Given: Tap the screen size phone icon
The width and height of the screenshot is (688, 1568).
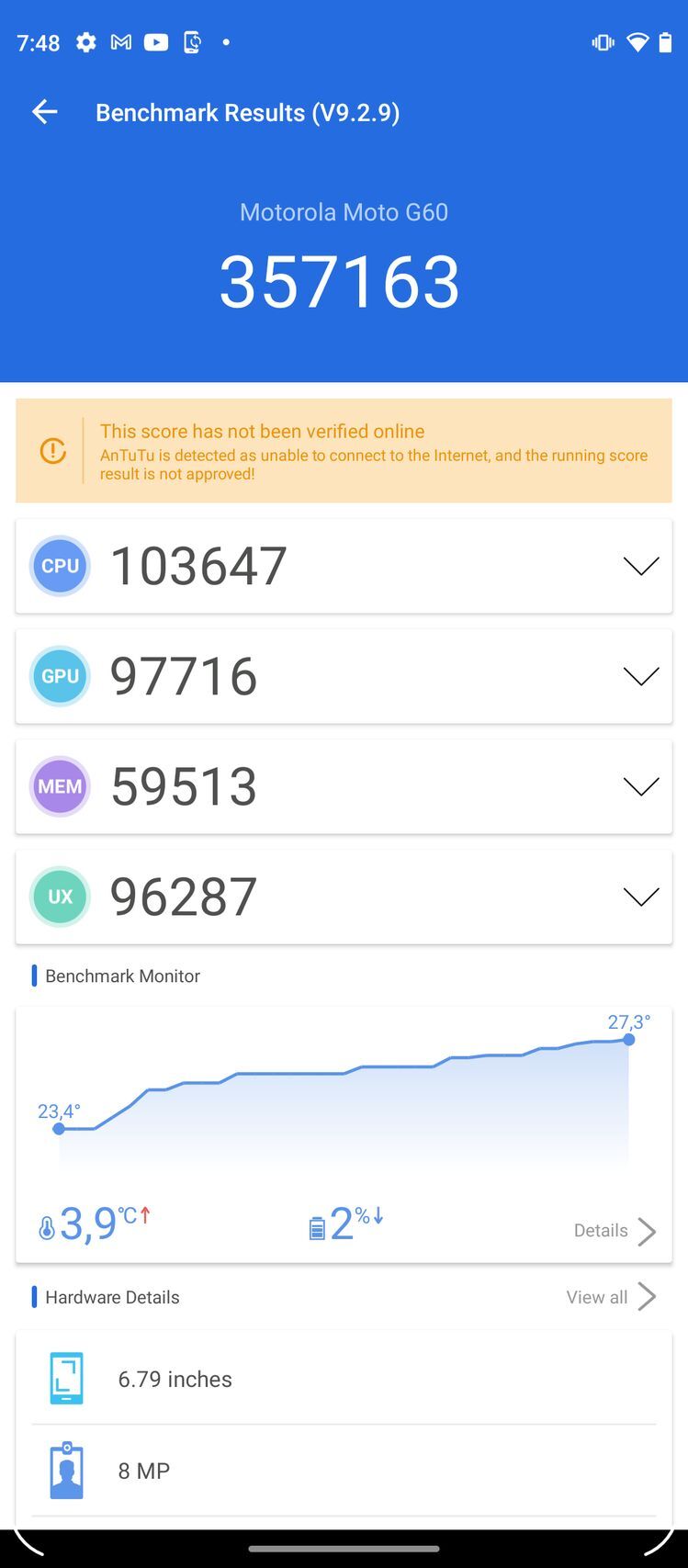Looking at the screenshot, I should coord(66,1378).
